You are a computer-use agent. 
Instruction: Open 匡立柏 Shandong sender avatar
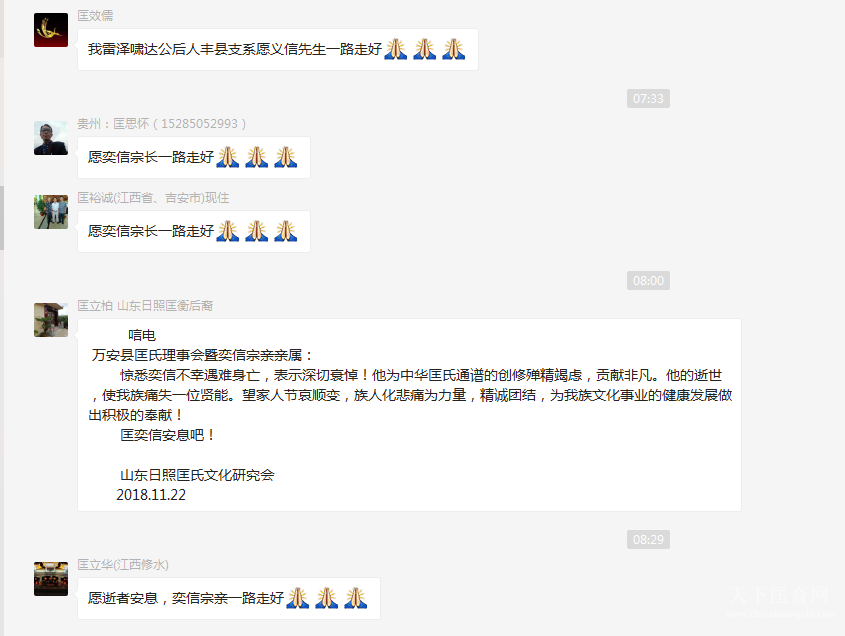click(x=51, y=320)
